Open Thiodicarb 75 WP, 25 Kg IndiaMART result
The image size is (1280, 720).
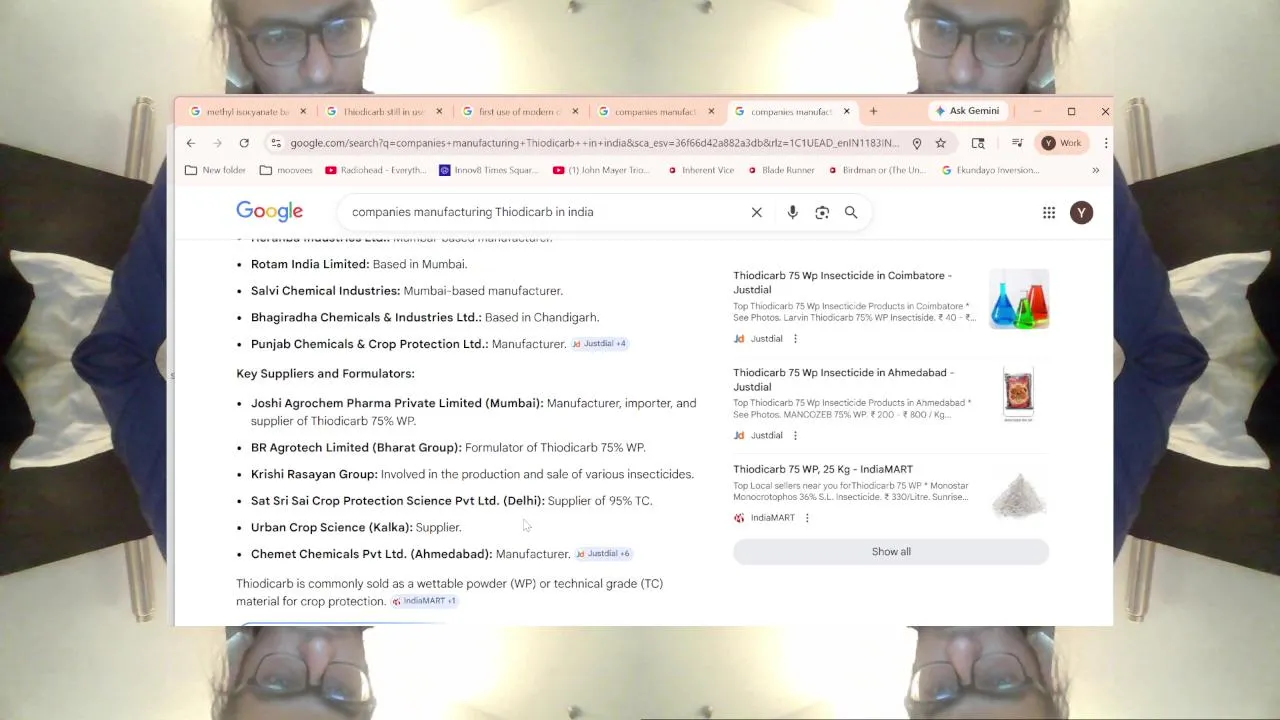click(x=823, y=469)
